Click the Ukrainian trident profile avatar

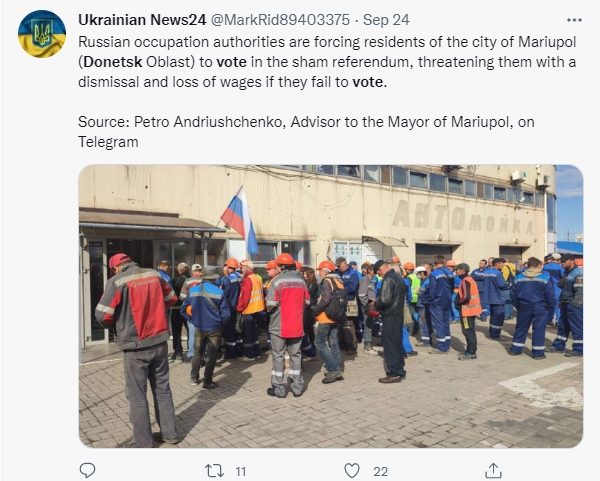pos(42,34)
